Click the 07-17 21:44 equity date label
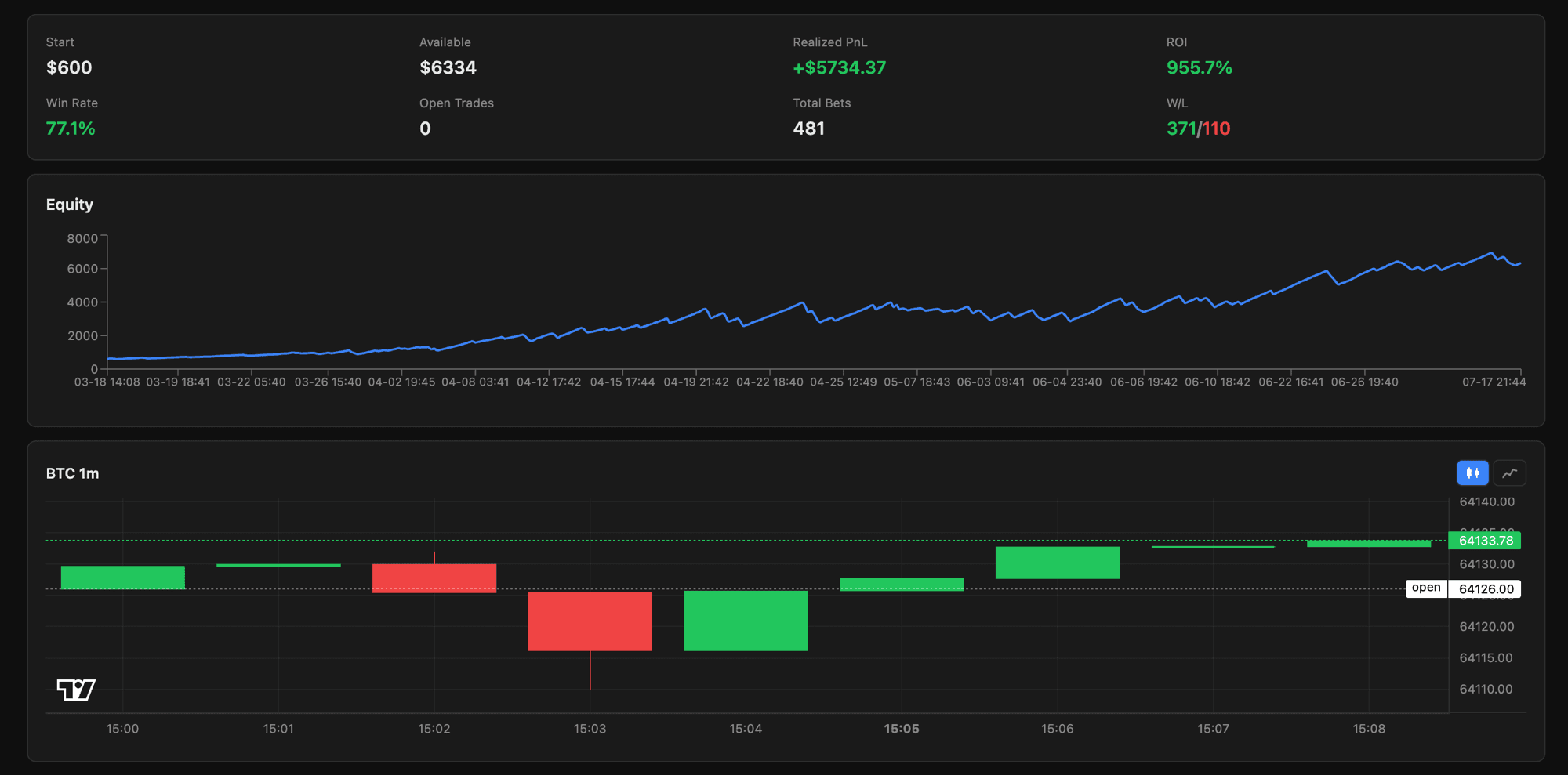This screenshot has height=775, width=1568. [1494, 382]
